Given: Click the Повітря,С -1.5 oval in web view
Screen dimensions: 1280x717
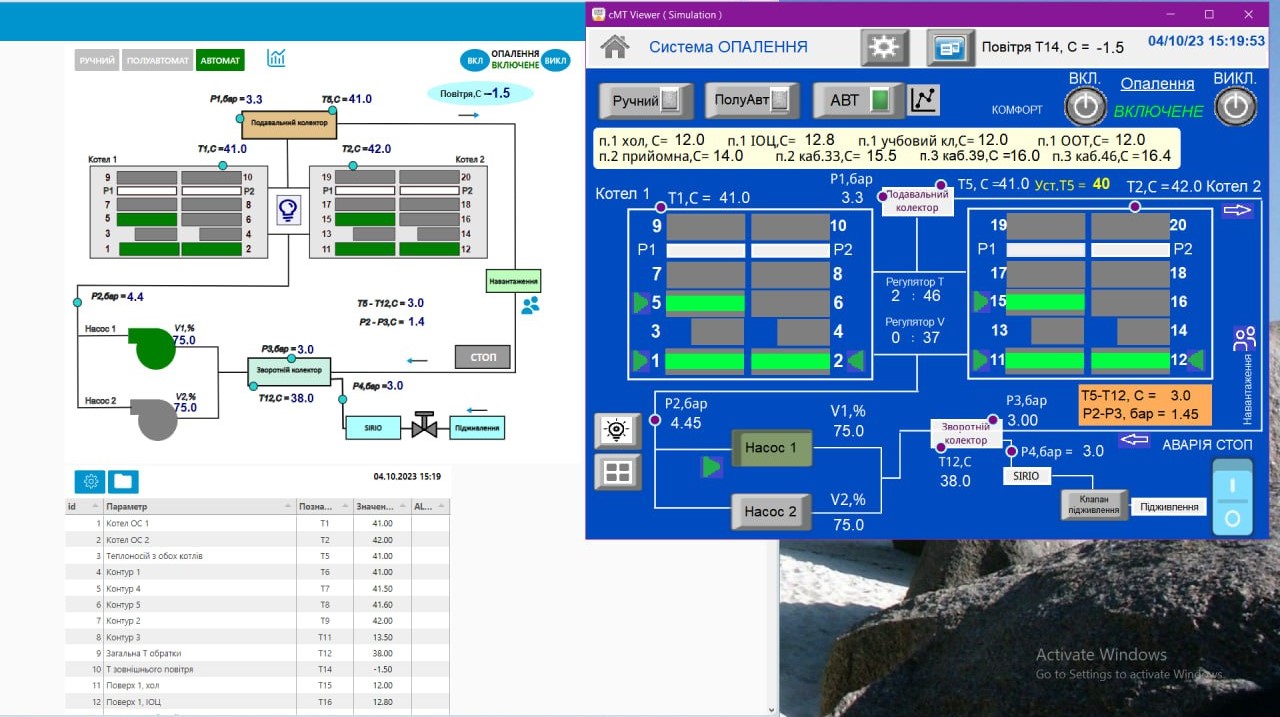Looking at the screenshot, I should (x=480, y=93).
